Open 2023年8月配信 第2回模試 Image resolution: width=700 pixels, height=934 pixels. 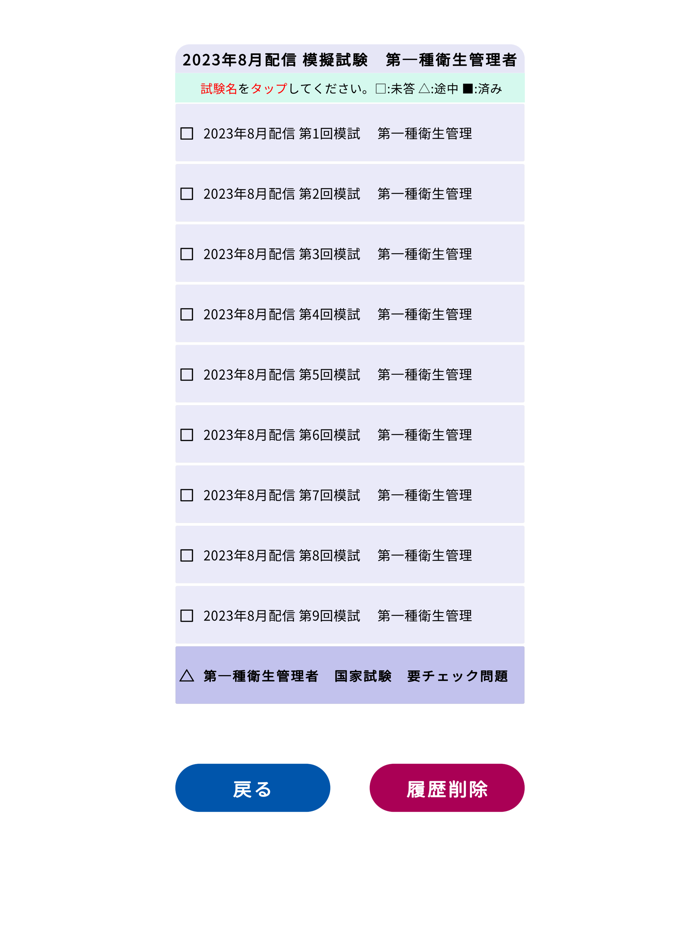click(x=337, y=193)
